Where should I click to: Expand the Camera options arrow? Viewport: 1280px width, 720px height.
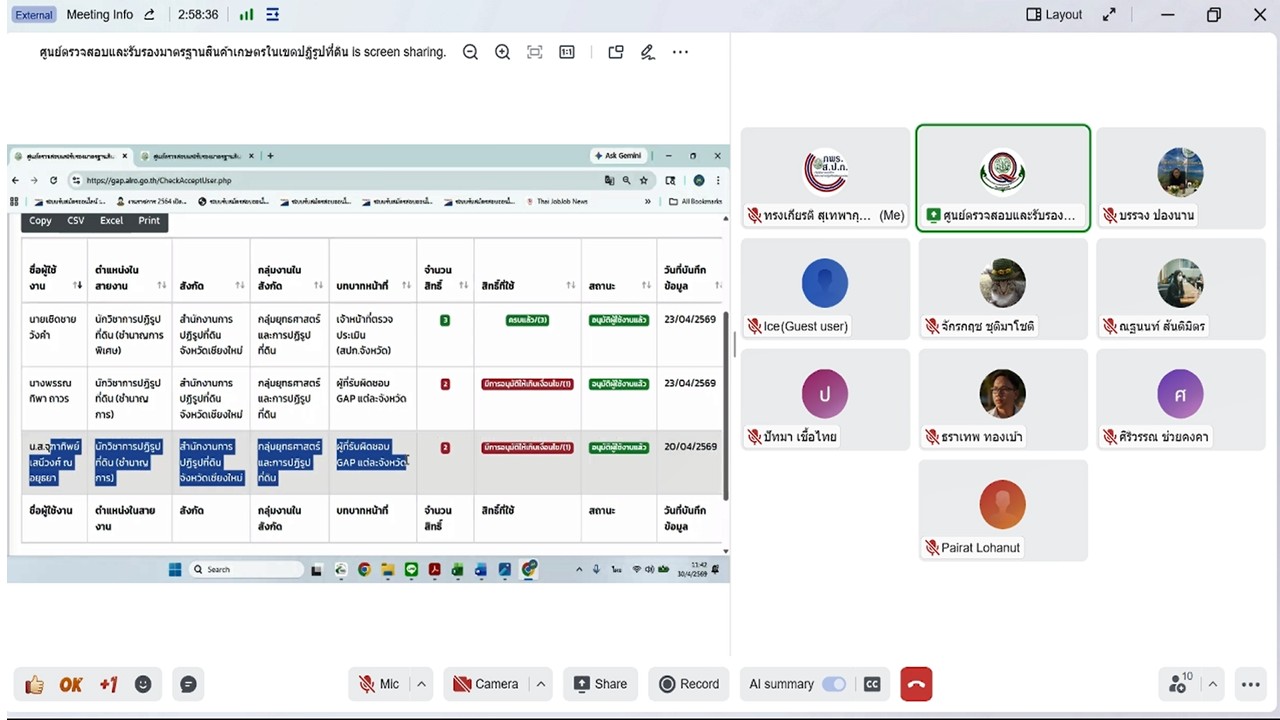click(x=541, y=684)
